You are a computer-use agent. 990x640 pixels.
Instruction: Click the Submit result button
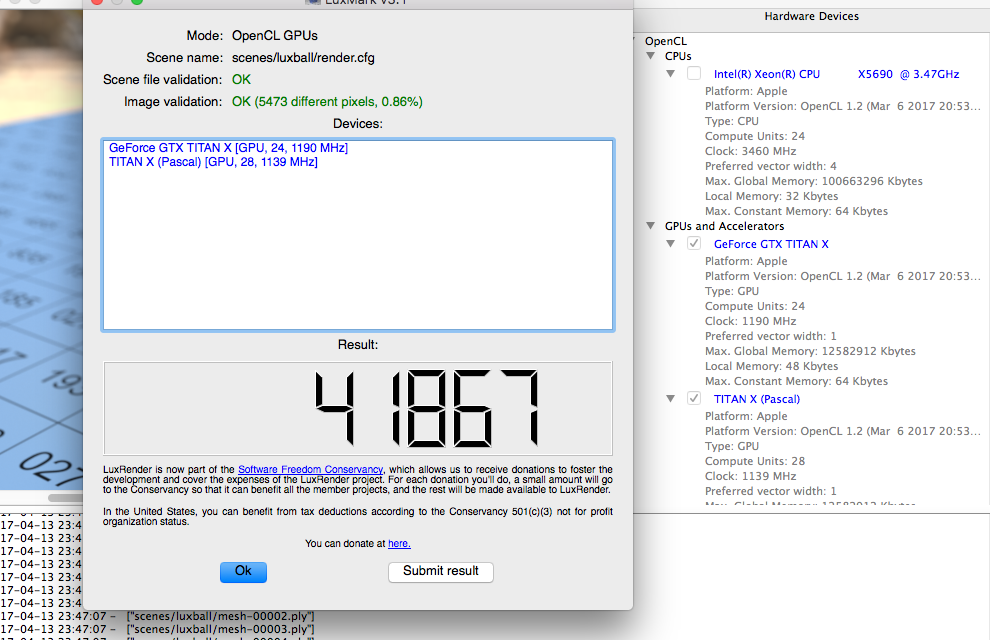click(441, 572)
